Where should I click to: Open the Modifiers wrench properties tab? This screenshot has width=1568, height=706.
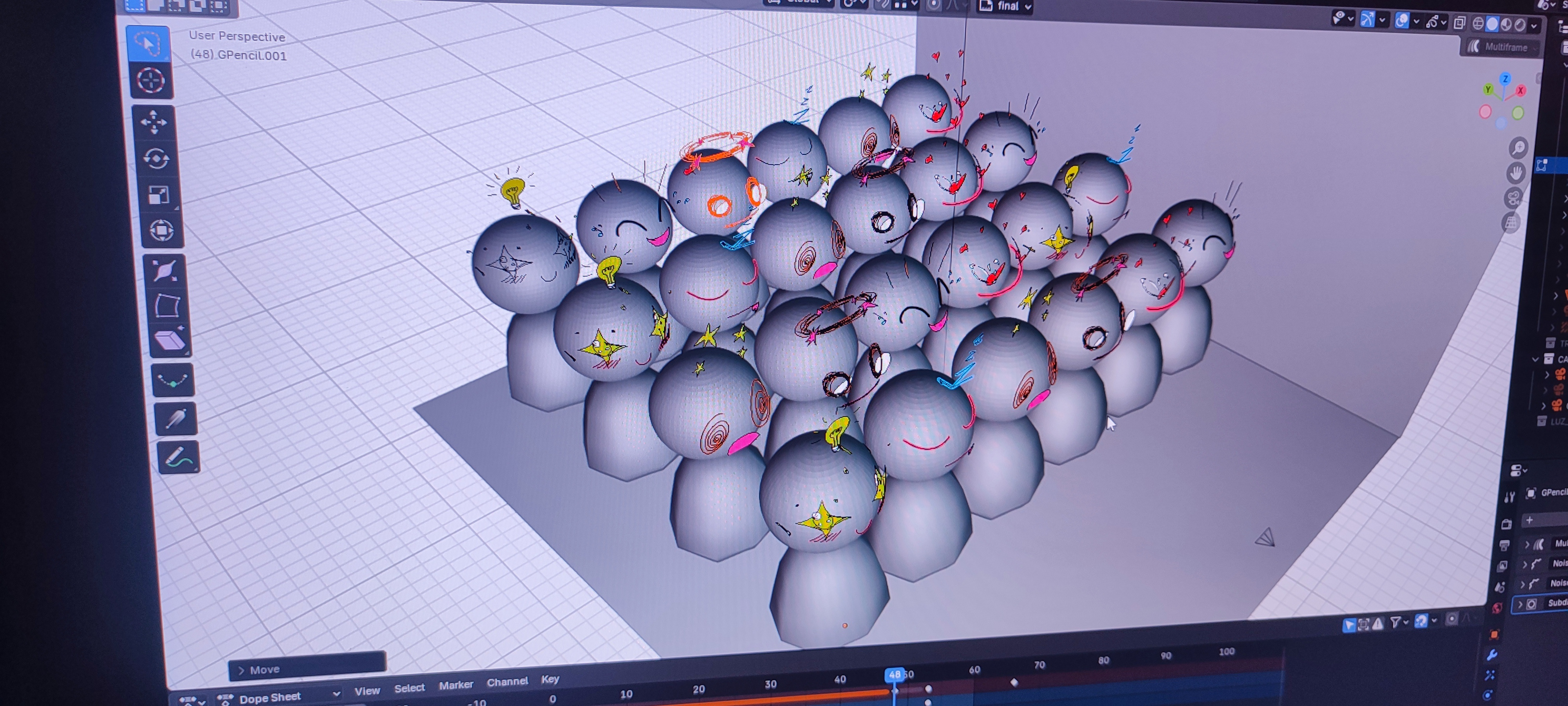pos(1492,655)
